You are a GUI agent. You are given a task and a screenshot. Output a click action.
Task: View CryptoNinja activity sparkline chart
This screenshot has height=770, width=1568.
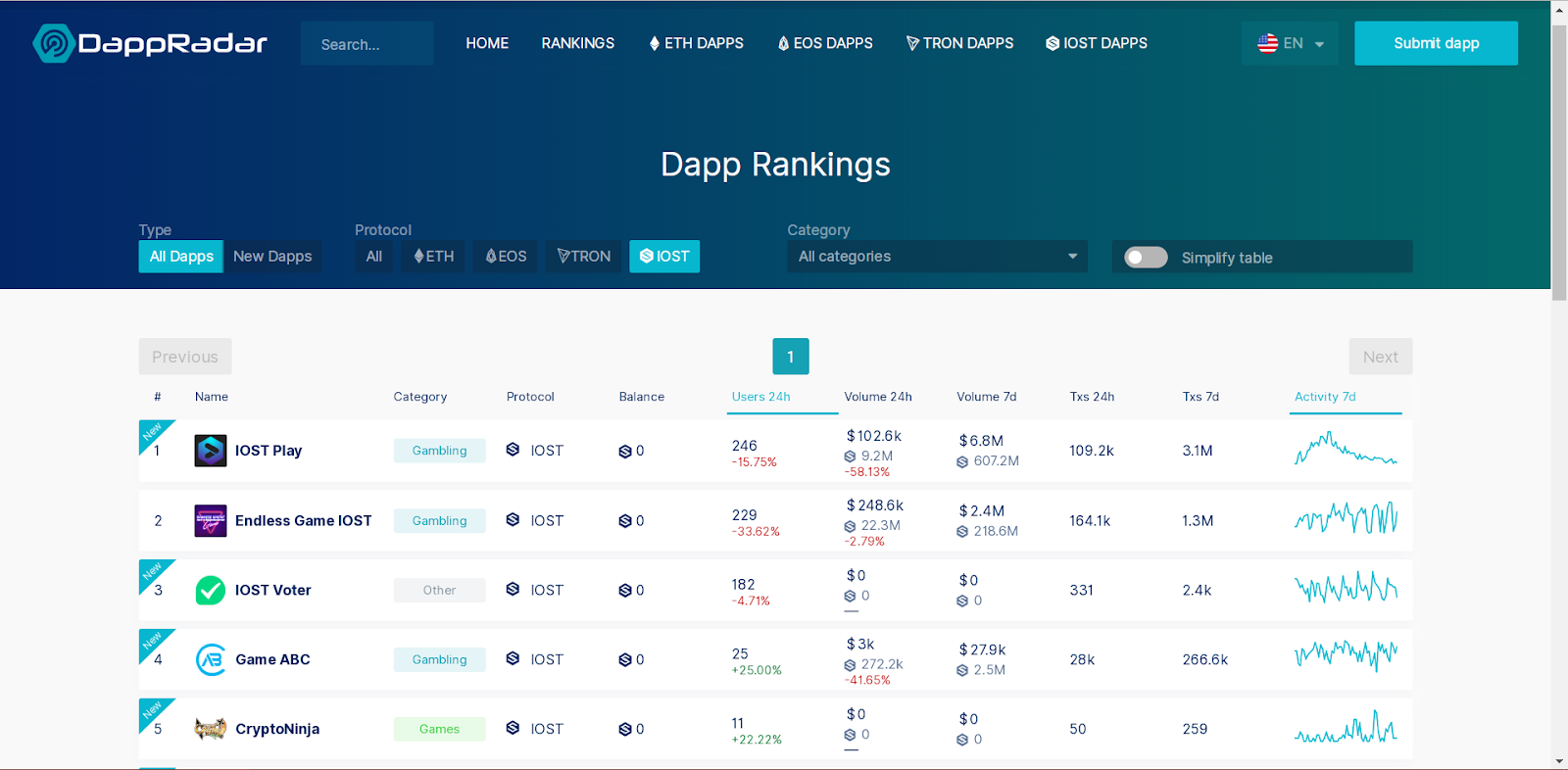1346,727
